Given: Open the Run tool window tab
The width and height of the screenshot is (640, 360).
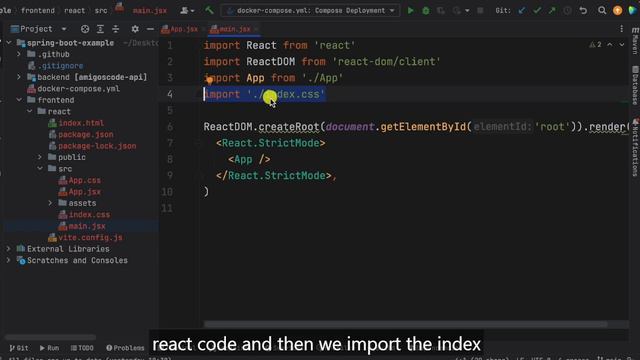Looking at the screenshot, I should pyautogui.click(x=49, y=348).
